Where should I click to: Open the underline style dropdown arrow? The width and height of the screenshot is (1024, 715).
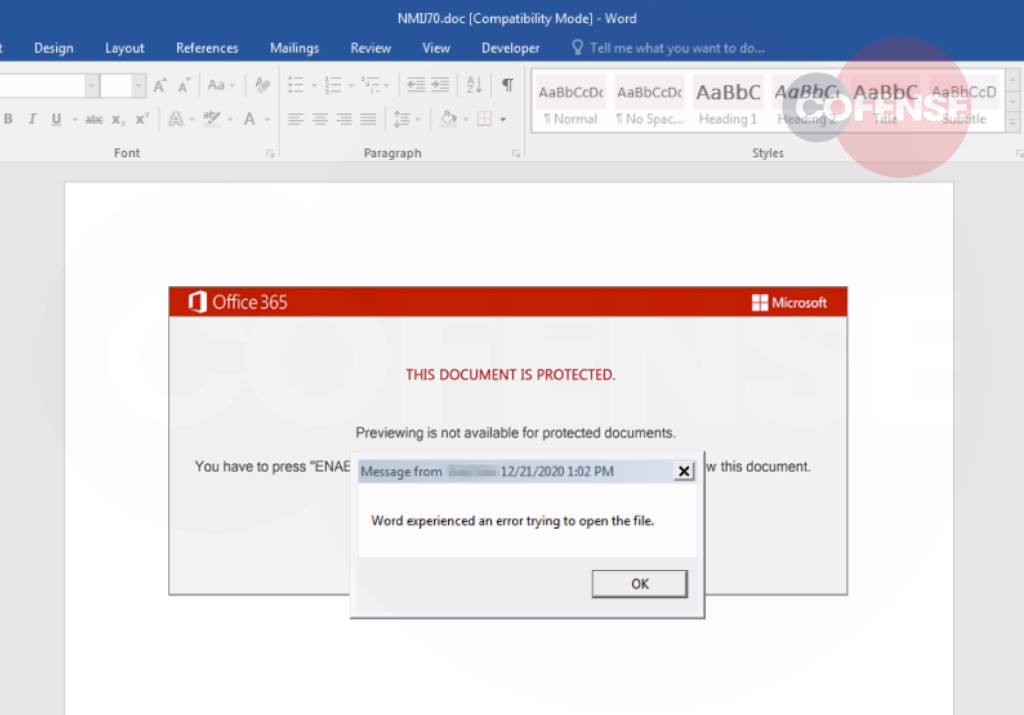tap(75, 119)
